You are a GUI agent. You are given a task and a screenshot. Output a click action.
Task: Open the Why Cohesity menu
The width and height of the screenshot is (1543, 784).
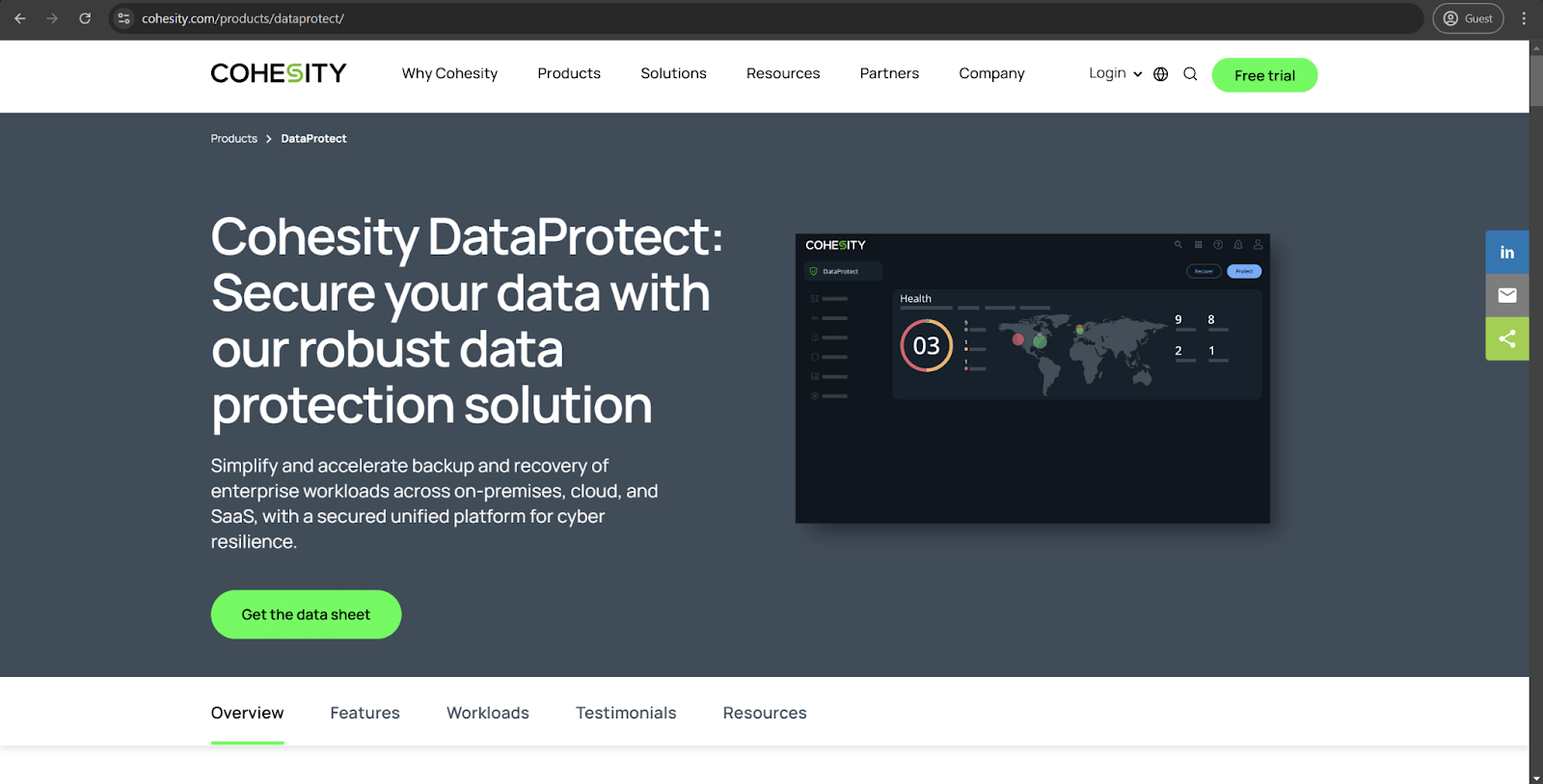449,73
